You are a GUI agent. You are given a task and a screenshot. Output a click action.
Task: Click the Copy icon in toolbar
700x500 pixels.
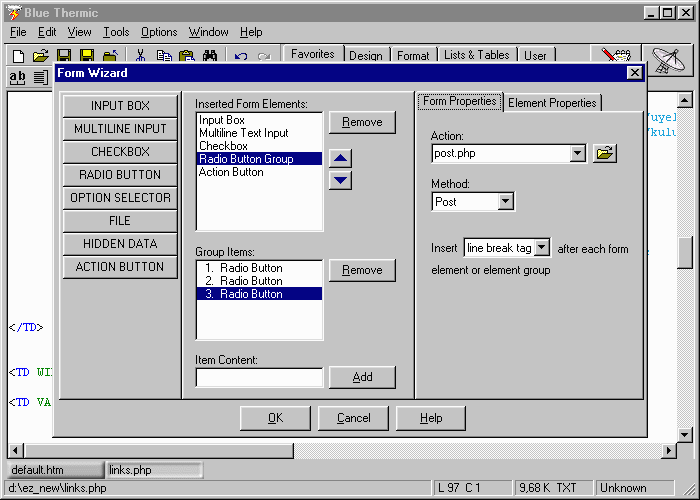(164, 56)
